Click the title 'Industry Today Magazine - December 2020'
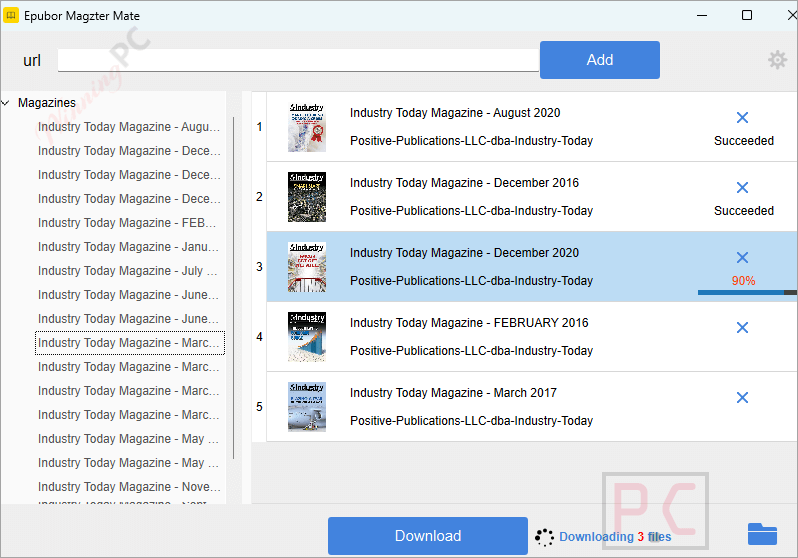The width and height of the screenshot is (798, 558). 464,253
